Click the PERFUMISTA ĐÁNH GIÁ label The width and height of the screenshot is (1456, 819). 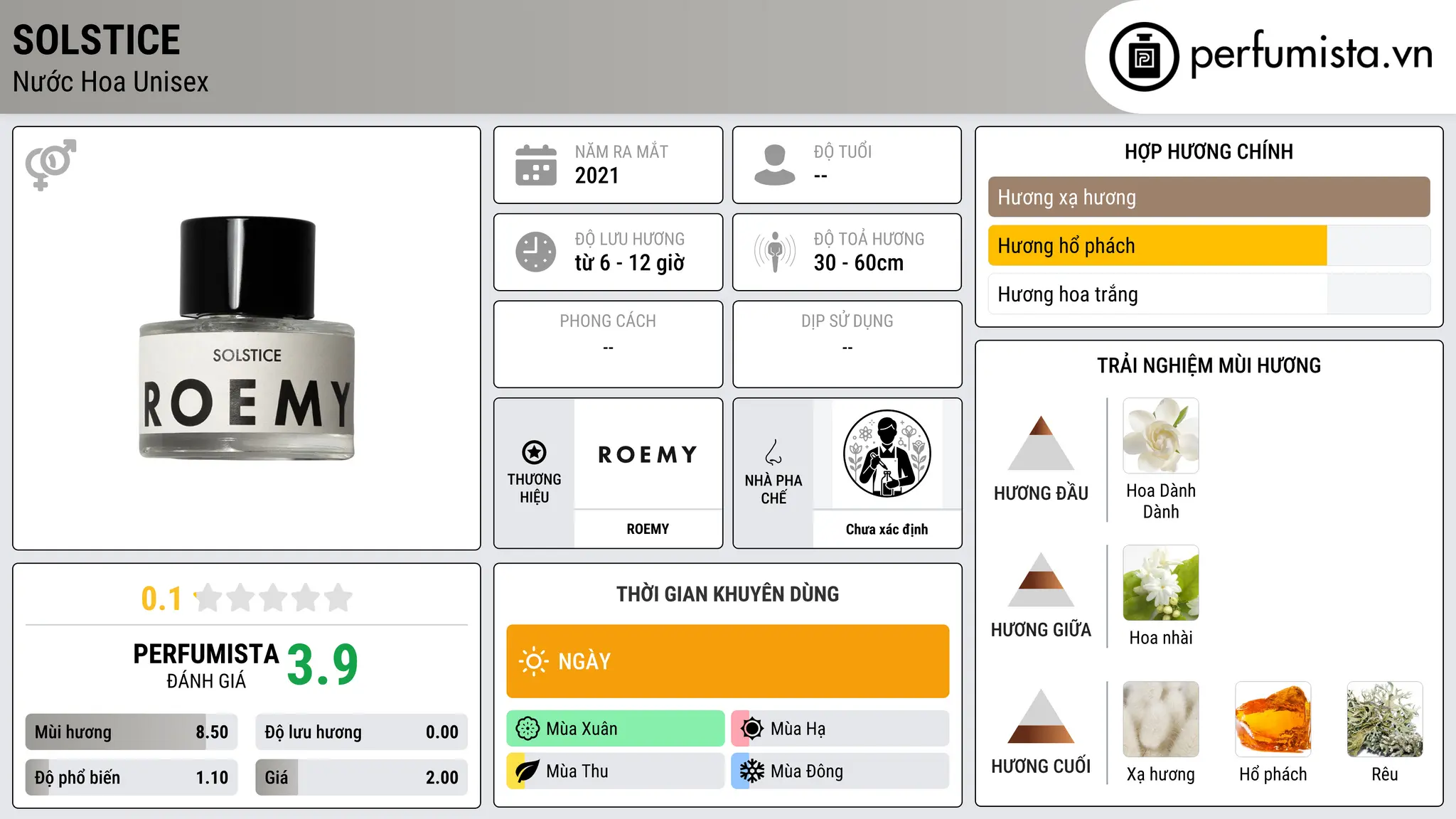tap(206, 665)
